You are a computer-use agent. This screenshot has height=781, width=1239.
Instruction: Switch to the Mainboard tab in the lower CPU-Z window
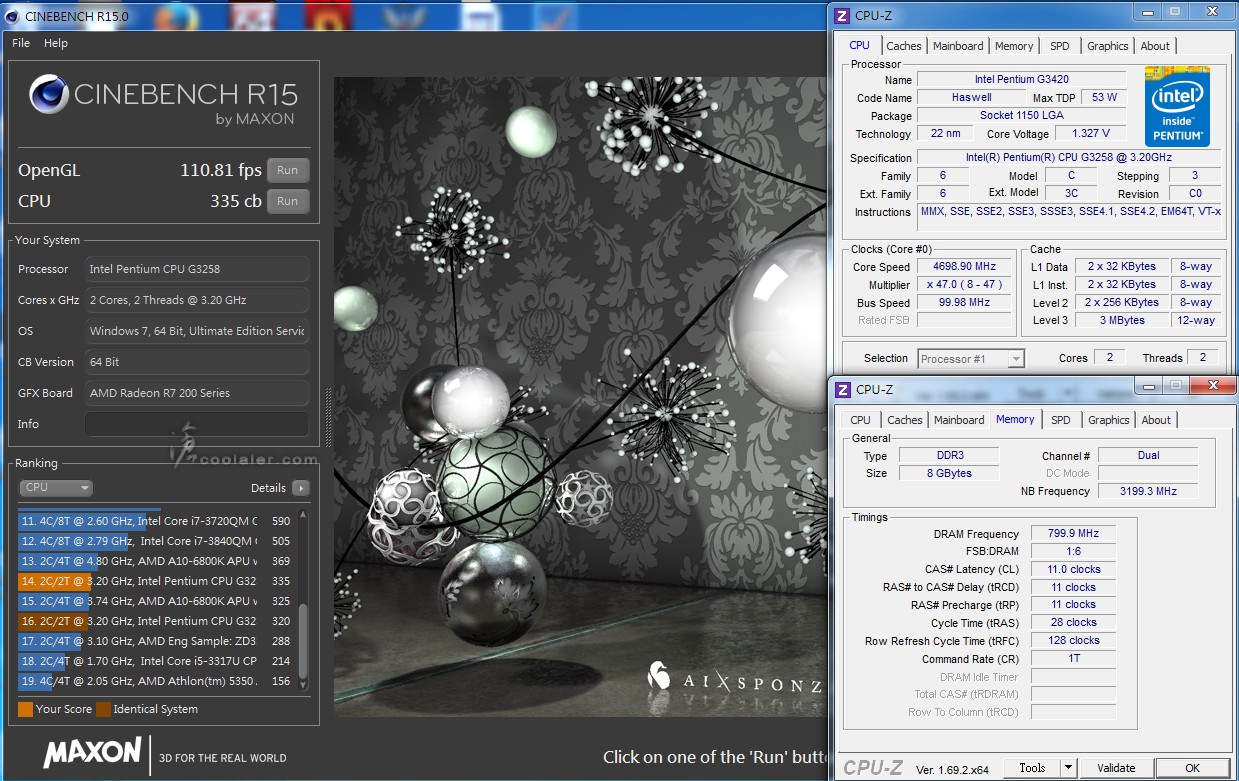(959, 420)
